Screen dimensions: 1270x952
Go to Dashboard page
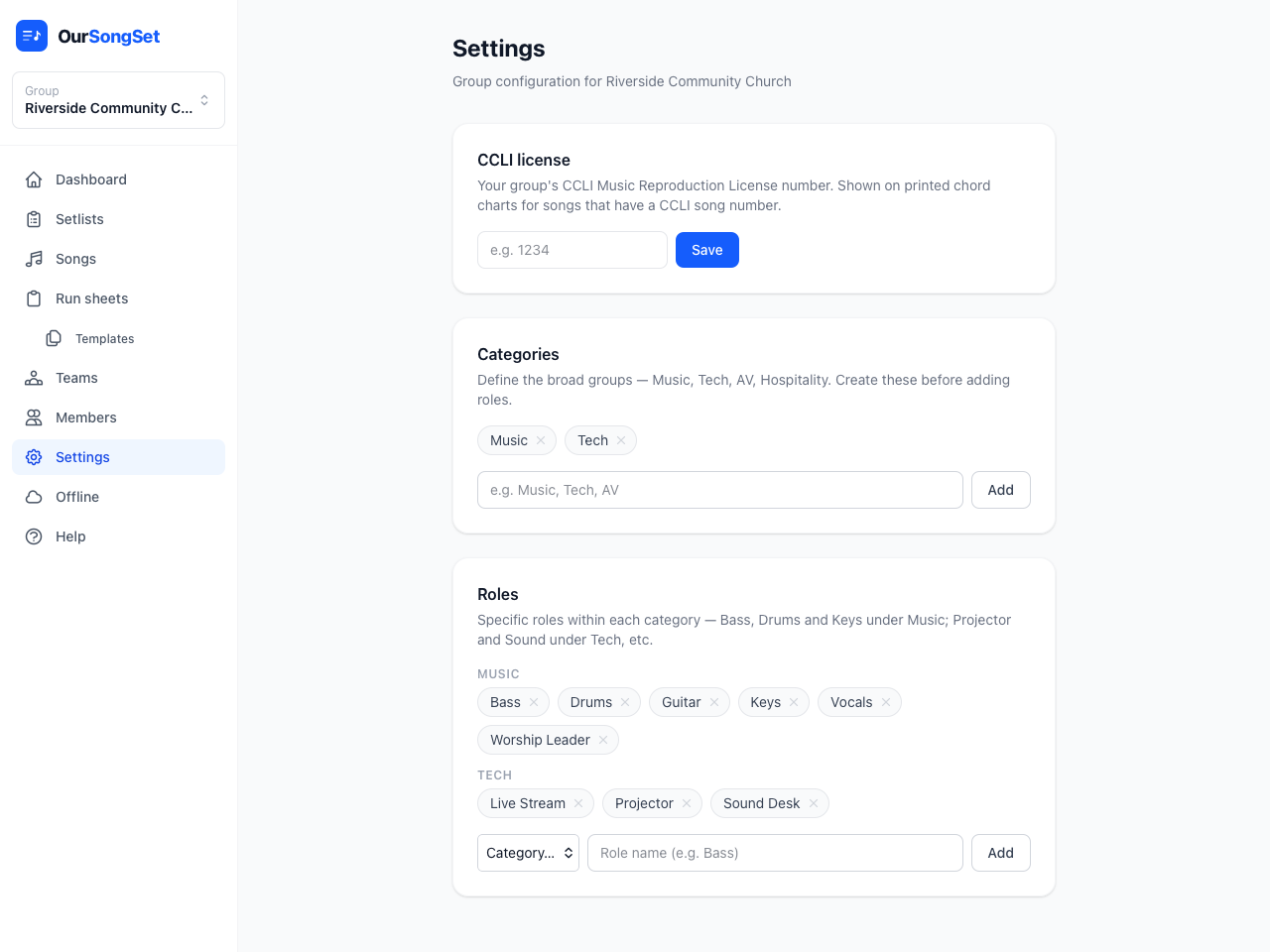point(118,179)
